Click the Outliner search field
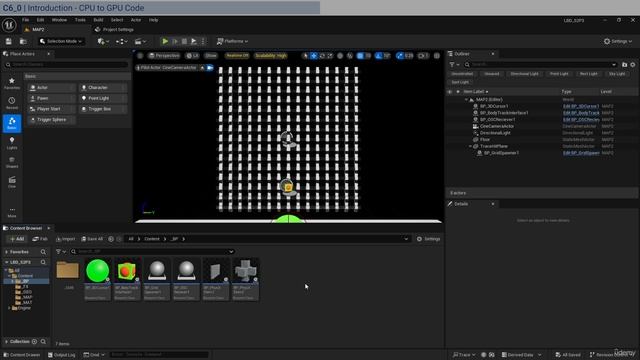 [x=540, y=64]
